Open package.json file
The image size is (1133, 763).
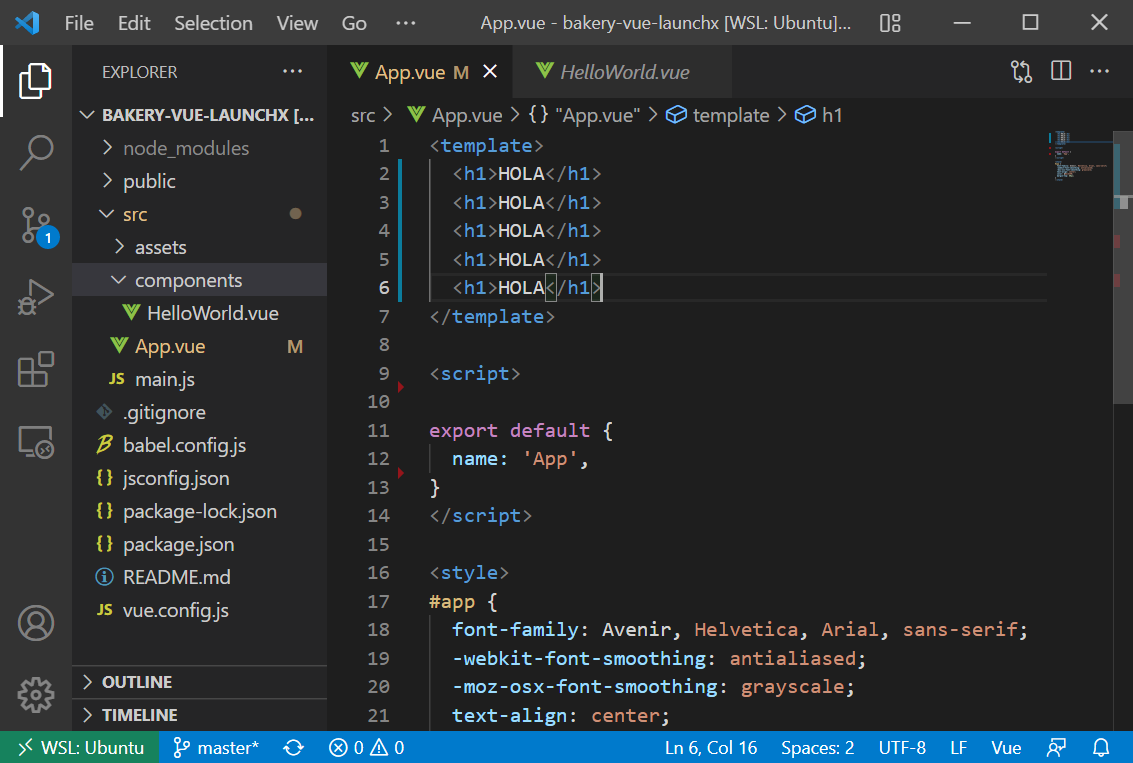pos(199,544)
